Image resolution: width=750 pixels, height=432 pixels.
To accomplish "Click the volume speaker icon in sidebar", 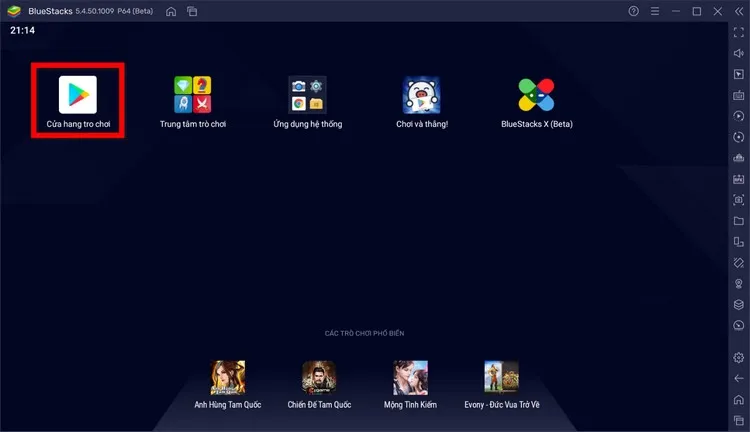I will click(739, 53).
